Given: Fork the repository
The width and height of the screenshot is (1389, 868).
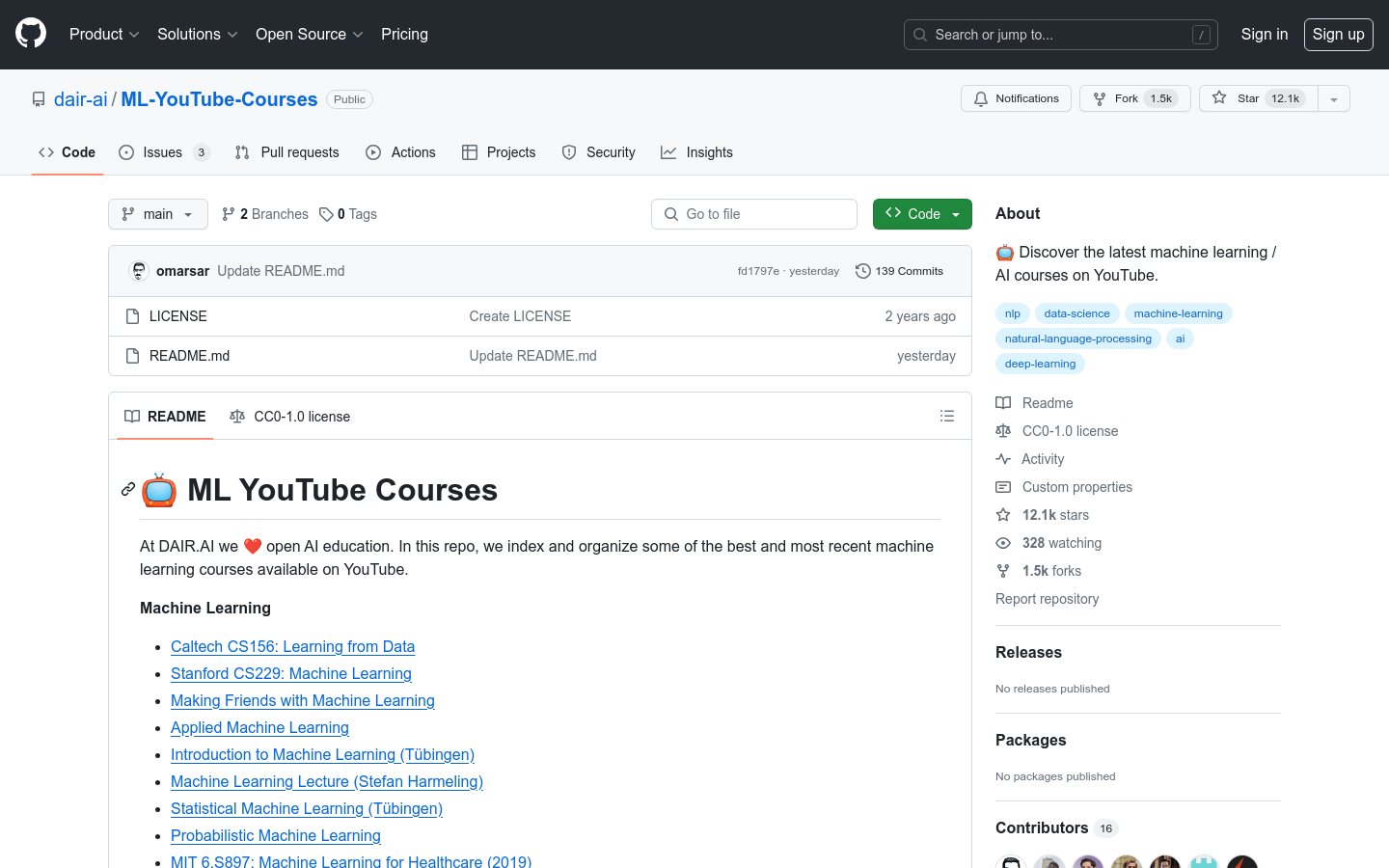Looking at the screenshot, I should coord(1135,98).
